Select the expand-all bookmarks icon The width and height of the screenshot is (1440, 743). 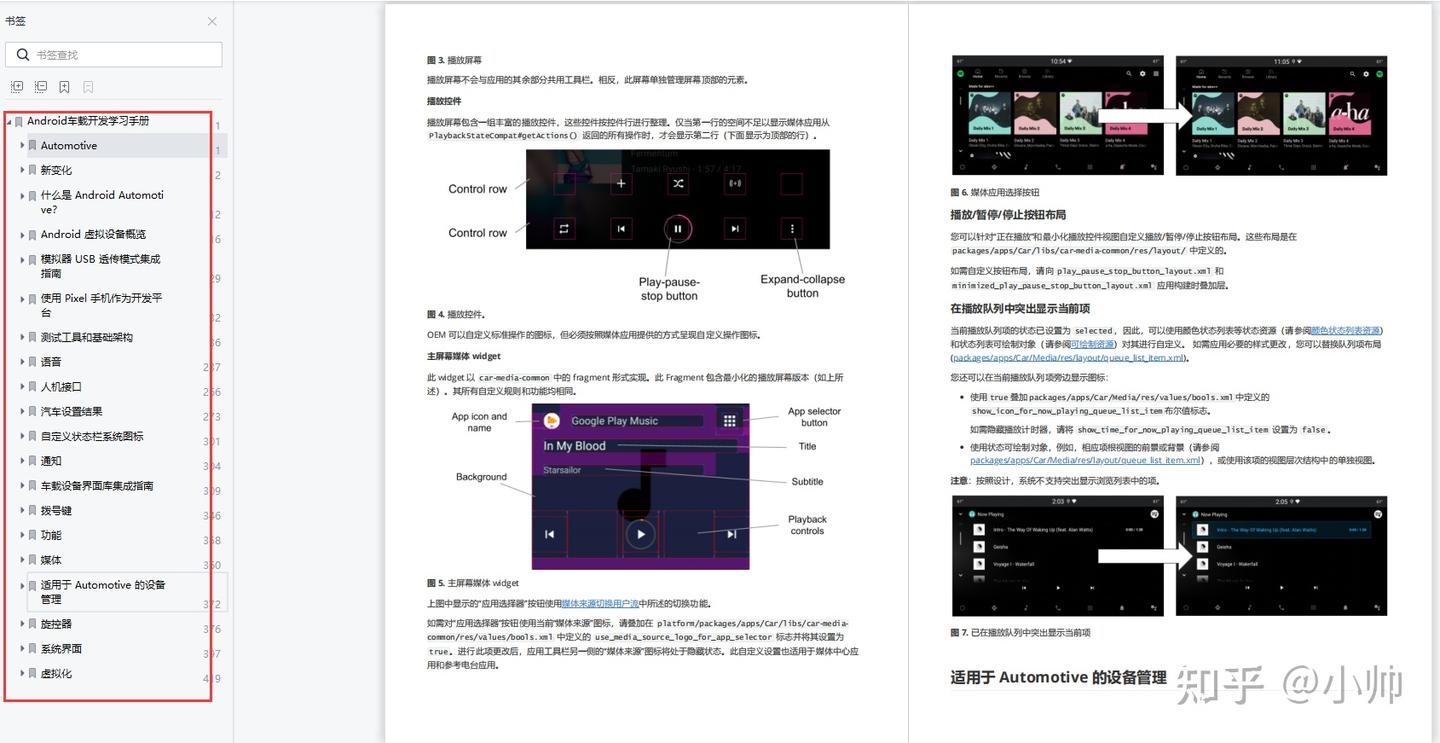click(x=17, y=86)
